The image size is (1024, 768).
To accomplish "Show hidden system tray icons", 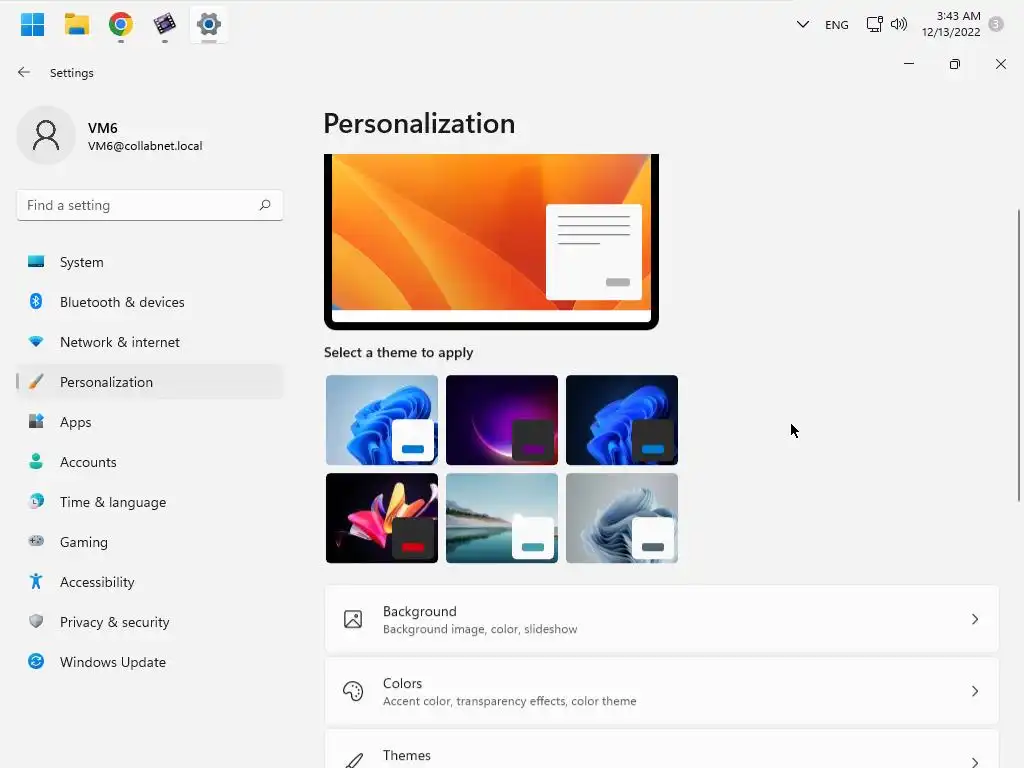I will pos(803,25).
